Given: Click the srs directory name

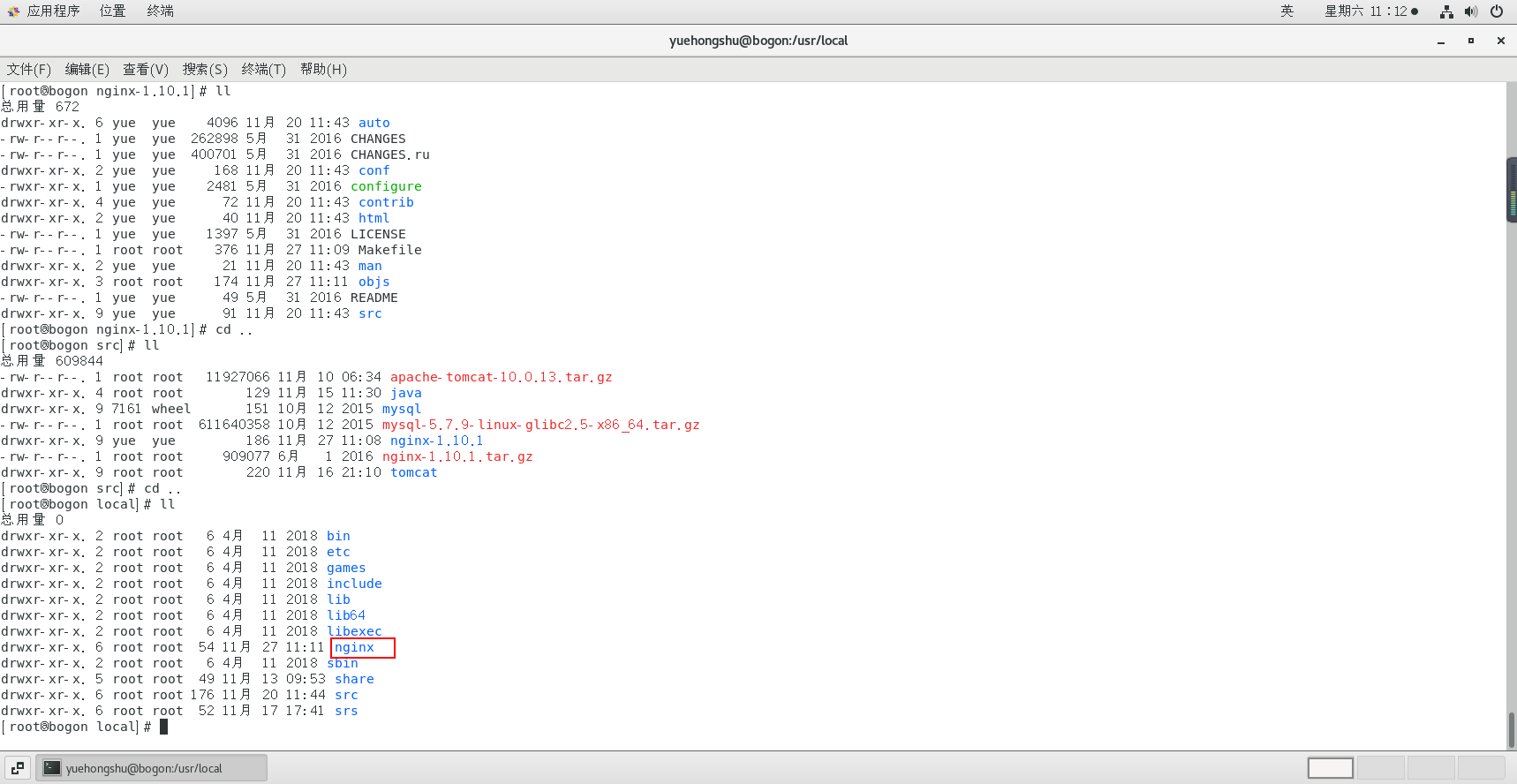Looking at the screenshot, I should [346, 711].
